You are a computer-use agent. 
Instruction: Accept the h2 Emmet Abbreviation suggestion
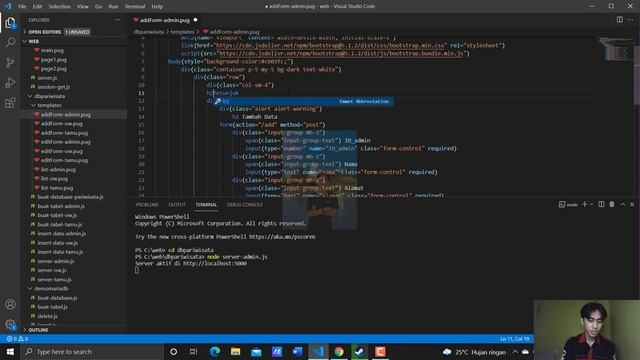click(304, 101)
